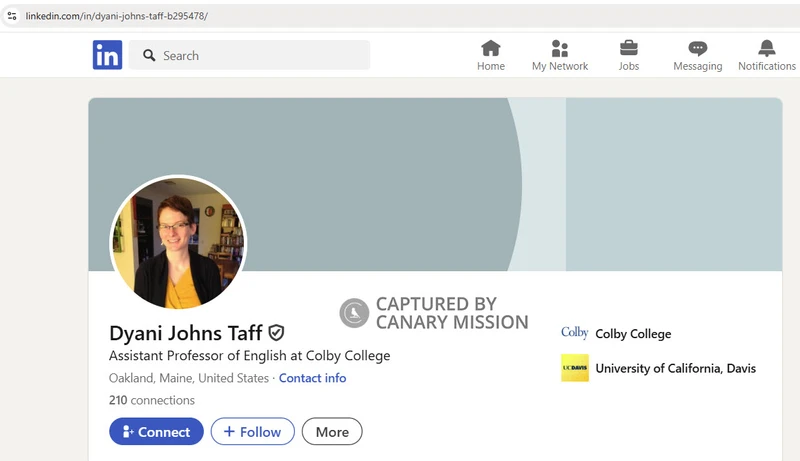Click the search magnifier icon
This screenshot has height=461, width=800.
pyautogui.click(x=149, y=55)
